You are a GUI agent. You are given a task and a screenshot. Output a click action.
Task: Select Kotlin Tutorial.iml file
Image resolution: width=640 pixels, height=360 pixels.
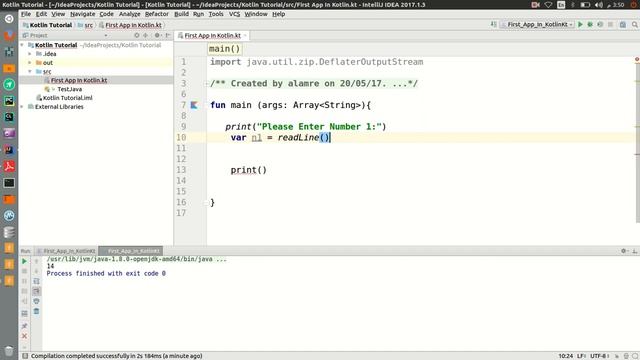tap(67, 98)
